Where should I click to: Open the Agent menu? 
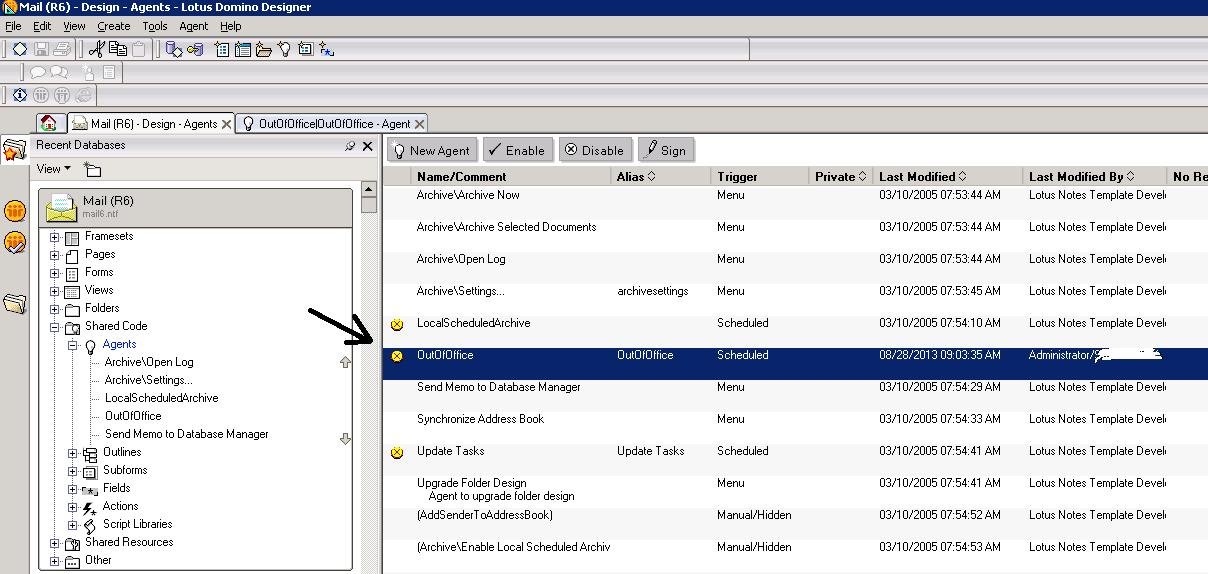193,26
